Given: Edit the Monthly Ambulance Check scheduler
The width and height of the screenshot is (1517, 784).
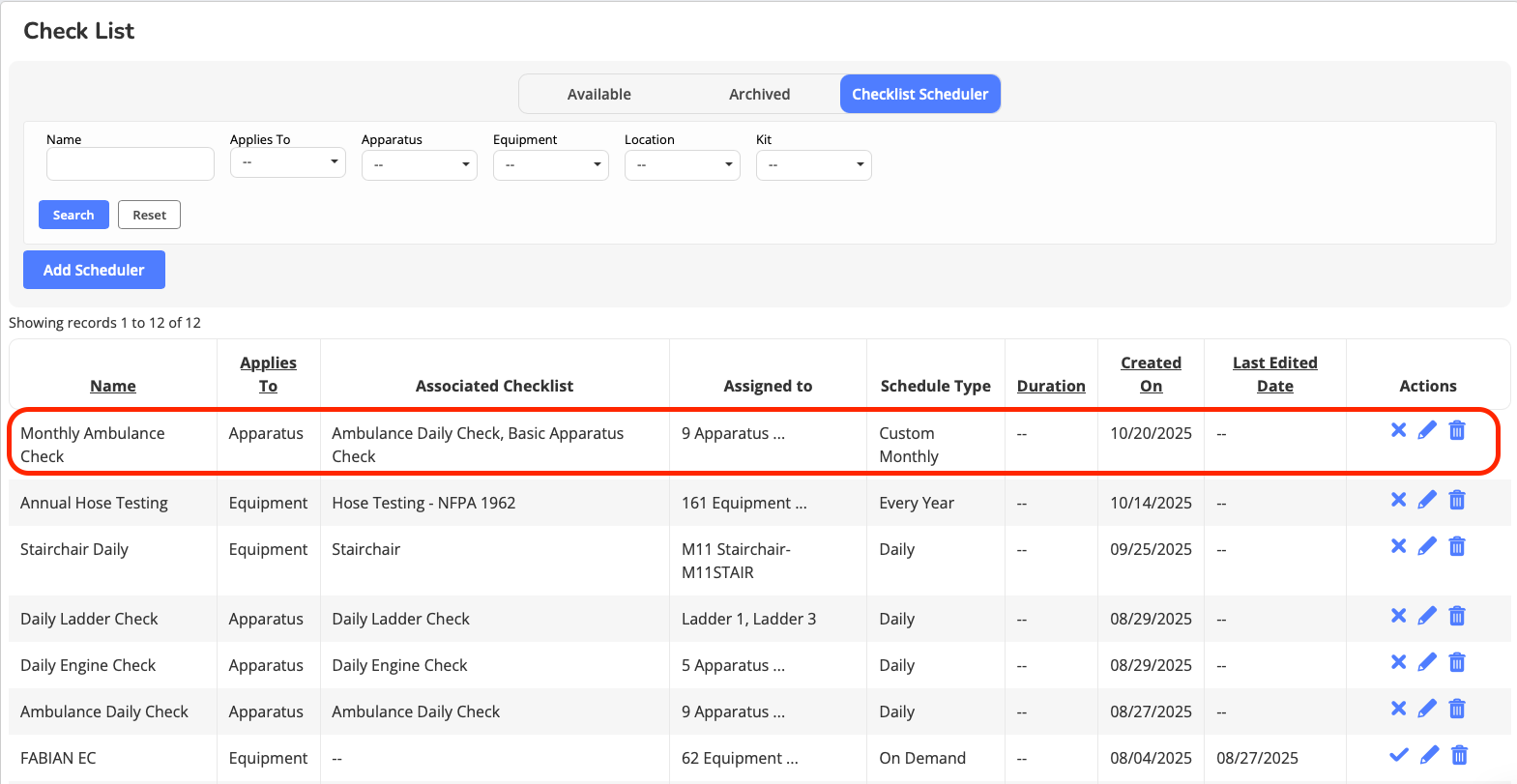Looking at the screenshot, I should [x=1427, y=430].
